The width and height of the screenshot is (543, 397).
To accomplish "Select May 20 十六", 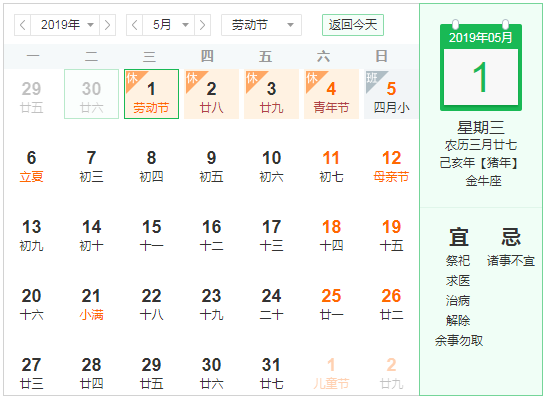I will tap(32, 304).
